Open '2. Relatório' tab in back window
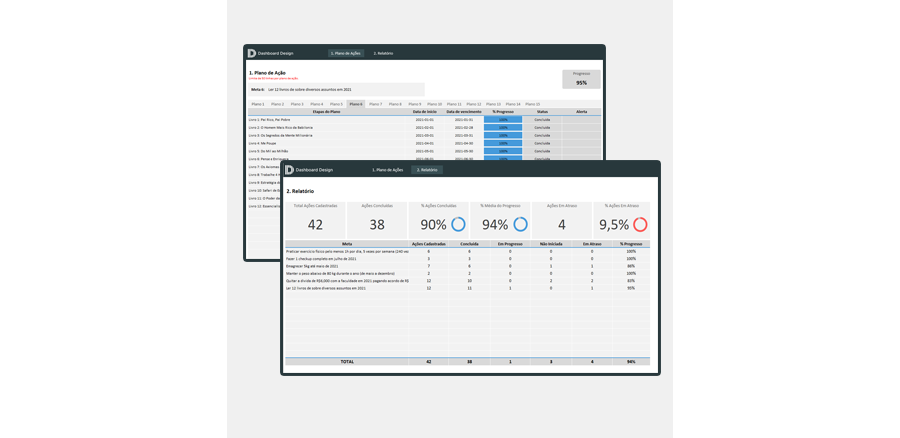 coord(383,53)
